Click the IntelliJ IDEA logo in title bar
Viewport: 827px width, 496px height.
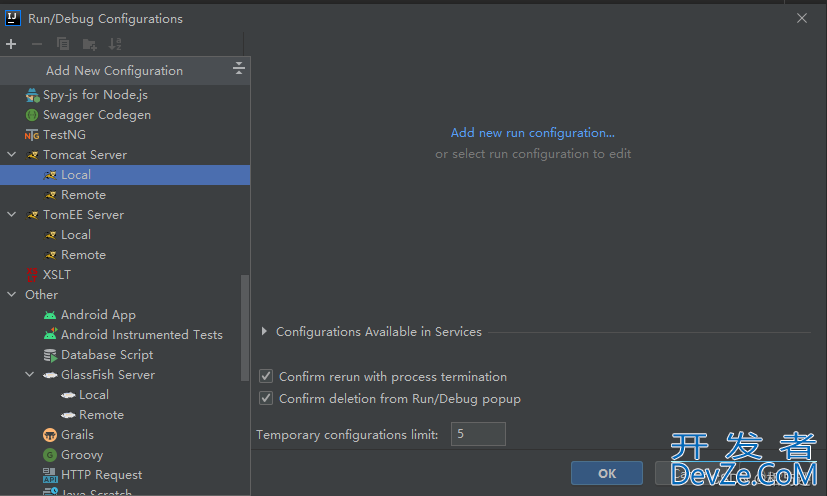click(13, 18)
